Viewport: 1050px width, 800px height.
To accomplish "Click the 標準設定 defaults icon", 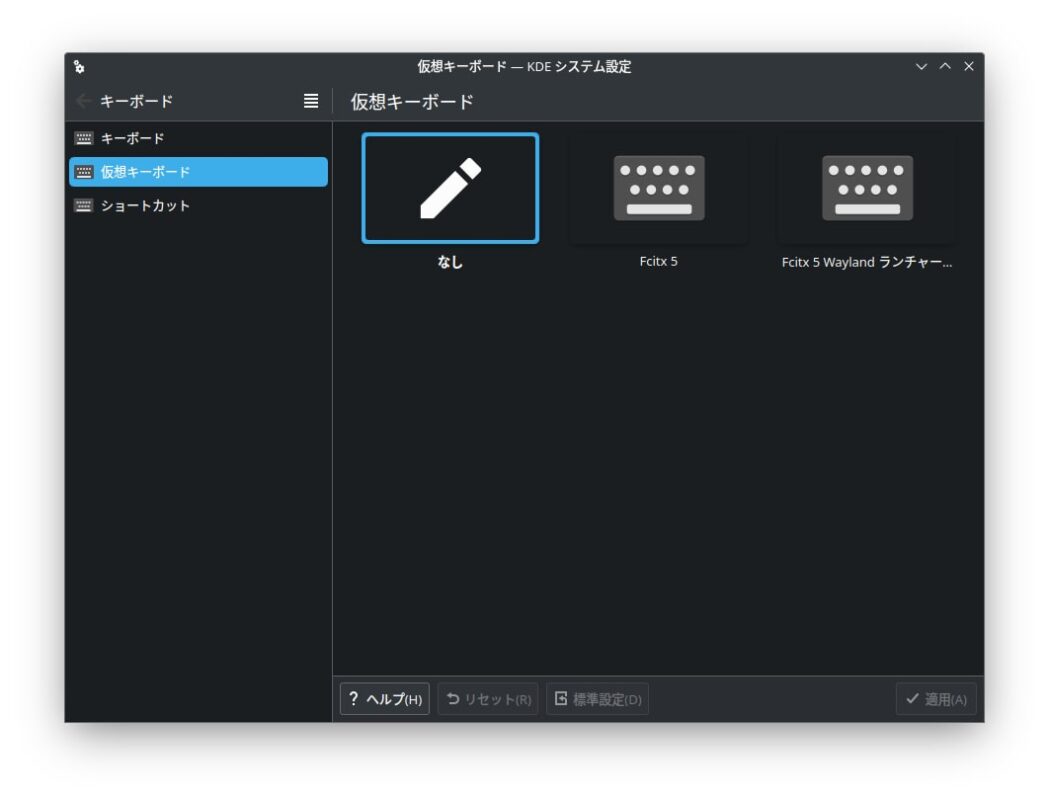I will 562,700.
